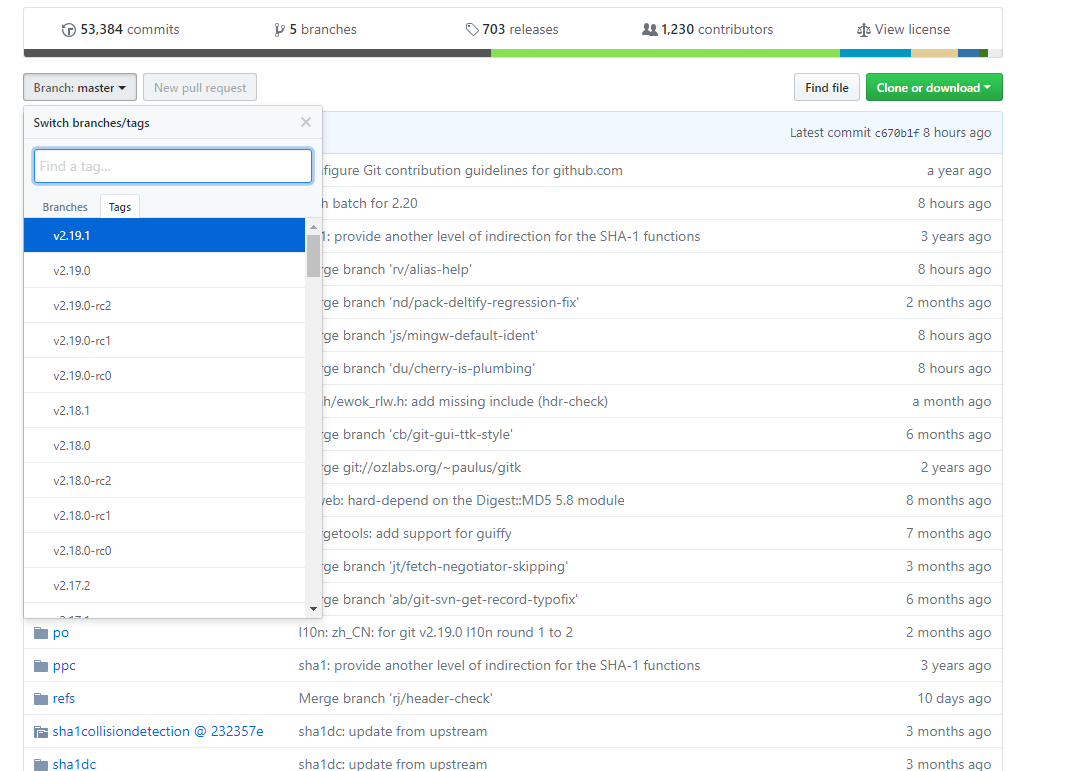
Task: Open commit for branch 'cb/git-gui-ttk-style'
Action: click(x=418, y=435)
